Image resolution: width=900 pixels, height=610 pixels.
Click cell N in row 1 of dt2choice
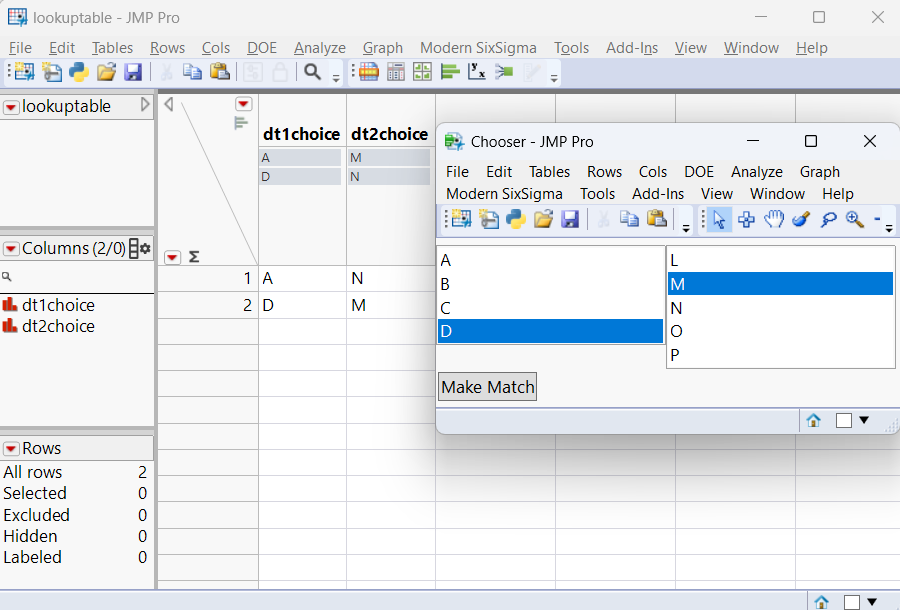click(390, 278)
